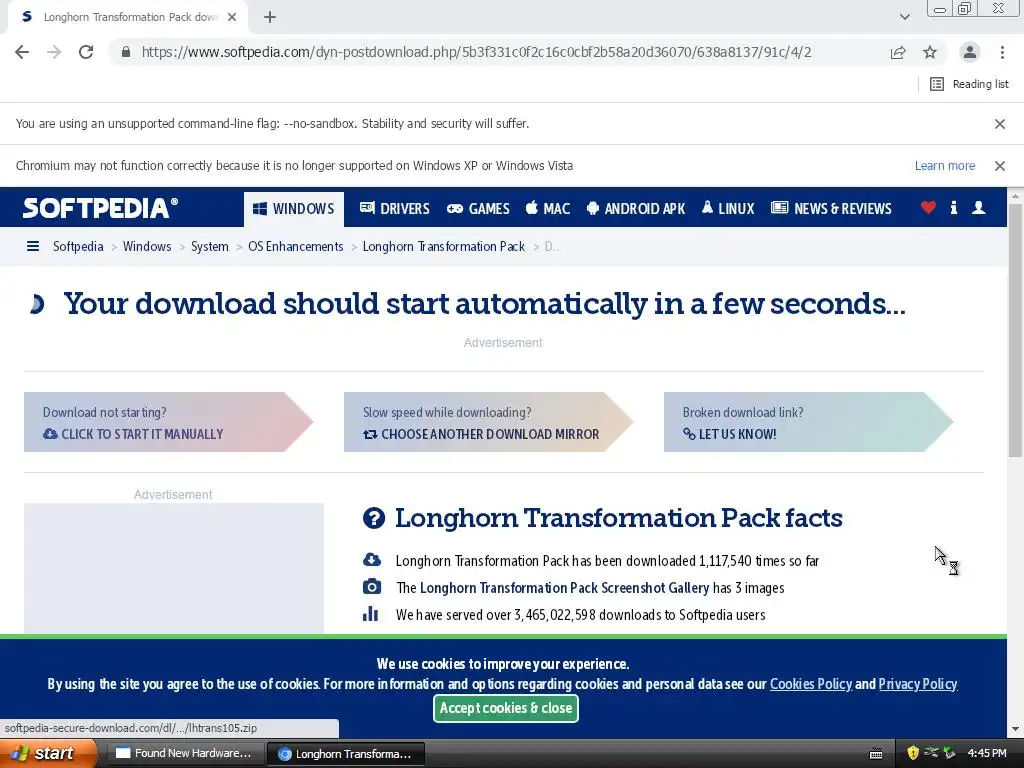Open the Mac section
1024x768 pixels.
548,209
